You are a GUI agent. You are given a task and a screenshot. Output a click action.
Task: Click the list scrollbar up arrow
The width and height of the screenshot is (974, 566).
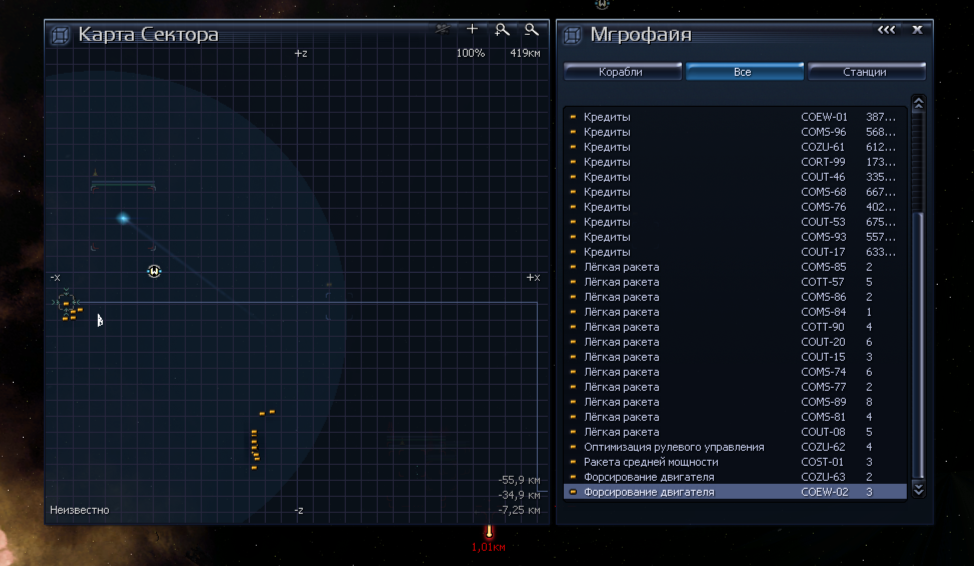pos(918,104)
